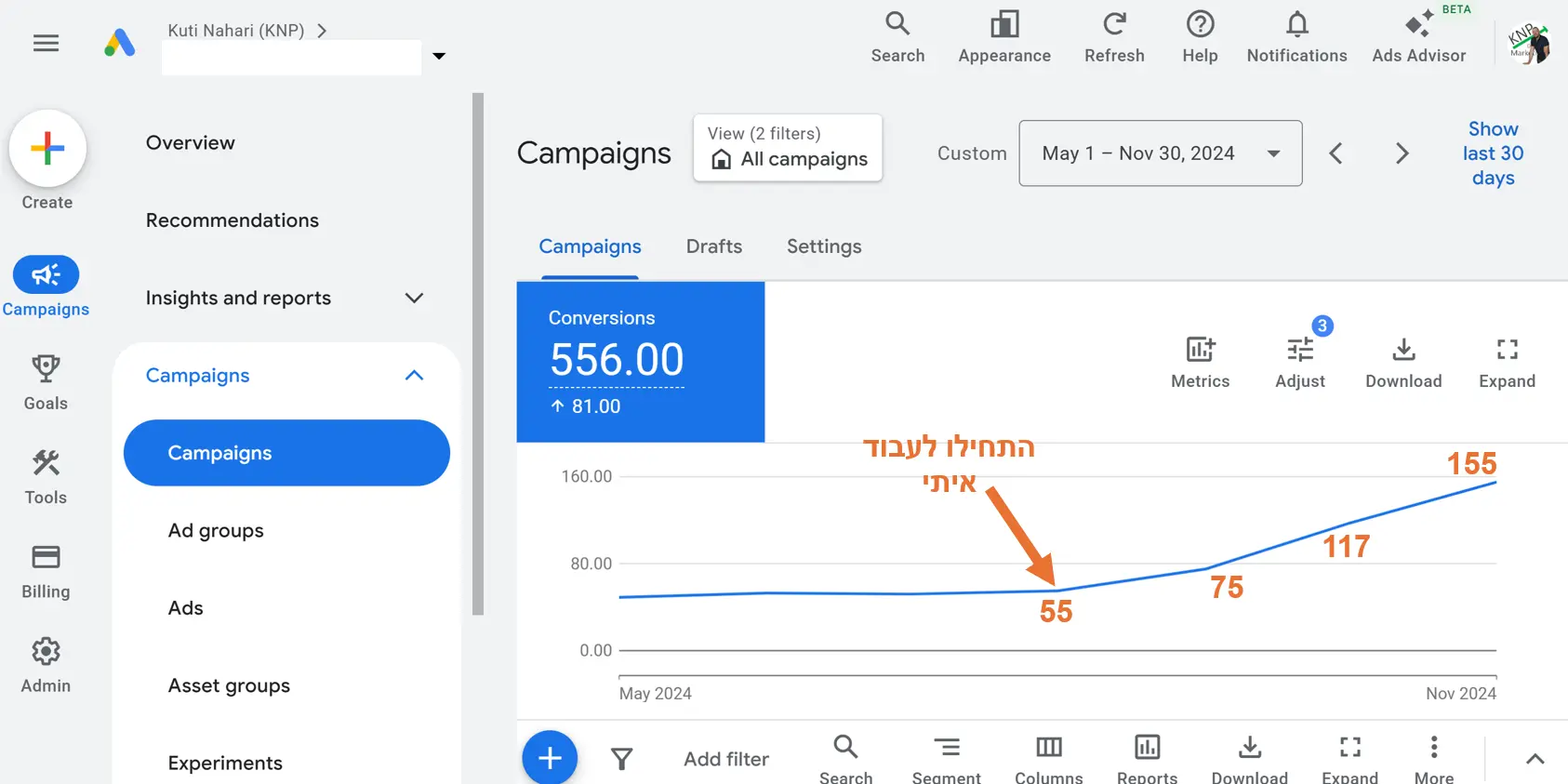Viewport: 1568px width, 784px height.
Task: Click the Google Ads logo
Action: pyautogui.click(x=120, y=43)
